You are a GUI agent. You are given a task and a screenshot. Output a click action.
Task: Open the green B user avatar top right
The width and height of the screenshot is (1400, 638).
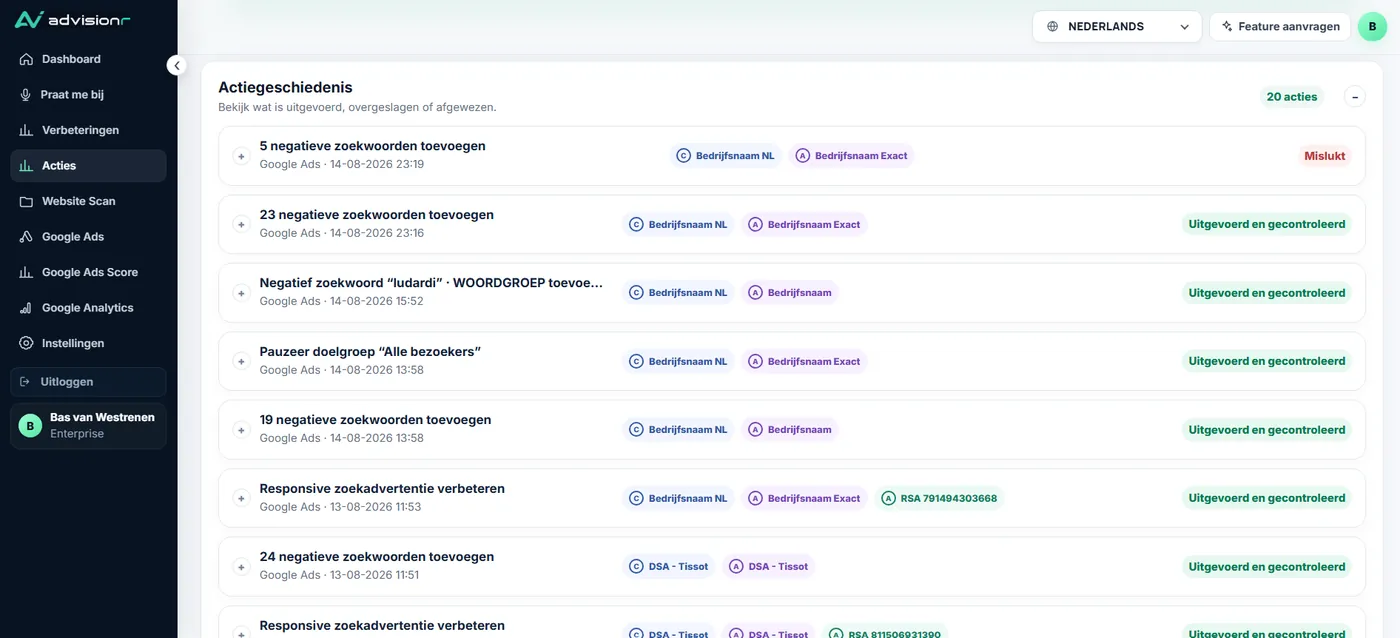(x=1372, y=27)
